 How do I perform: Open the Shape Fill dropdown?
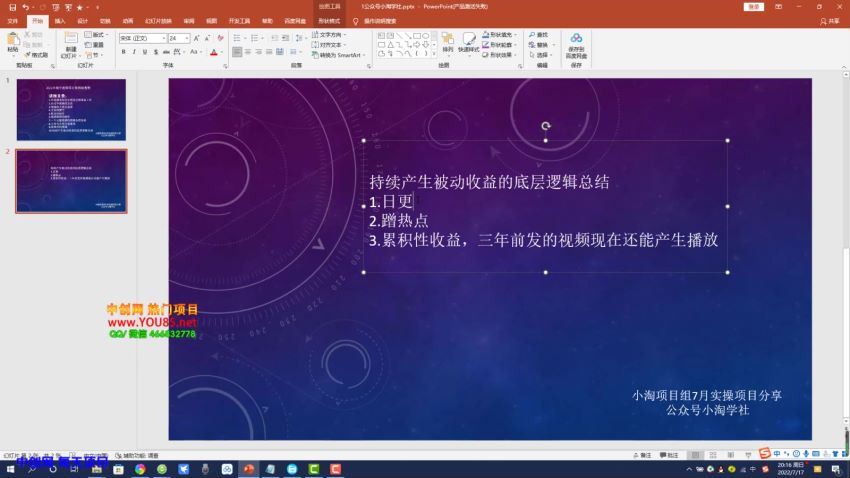pos(499,35)
